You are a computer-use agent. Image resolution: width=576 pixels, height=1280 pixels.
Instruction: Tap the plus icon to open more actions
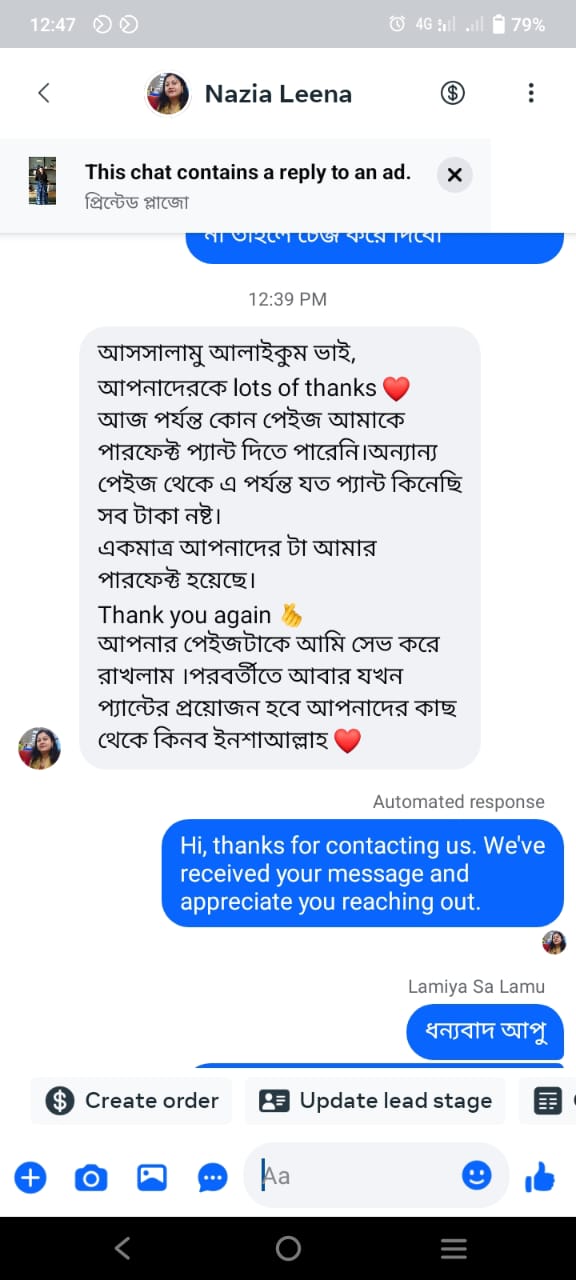[x=30, y=1177]
